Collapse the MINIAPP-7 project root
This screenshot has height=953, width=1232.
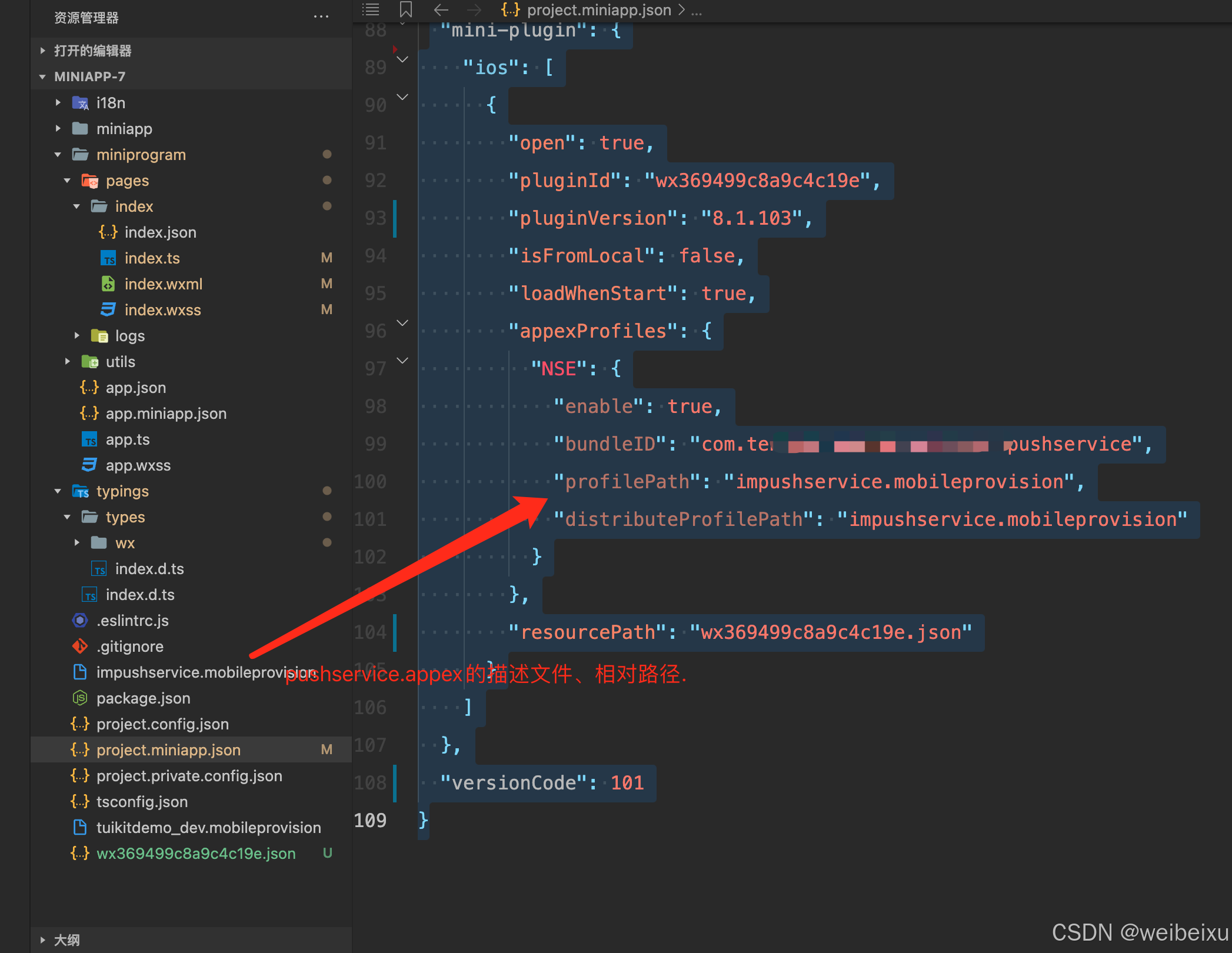pos(42,76)
